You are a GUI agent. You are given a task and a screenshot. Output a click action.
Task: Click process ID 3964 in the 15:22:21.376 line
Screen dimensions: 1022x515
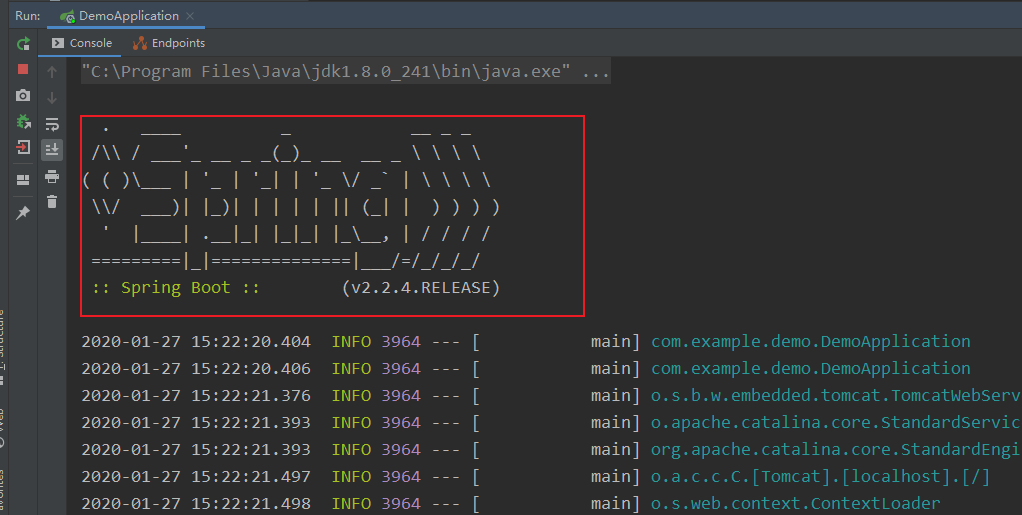pos(401,395)
